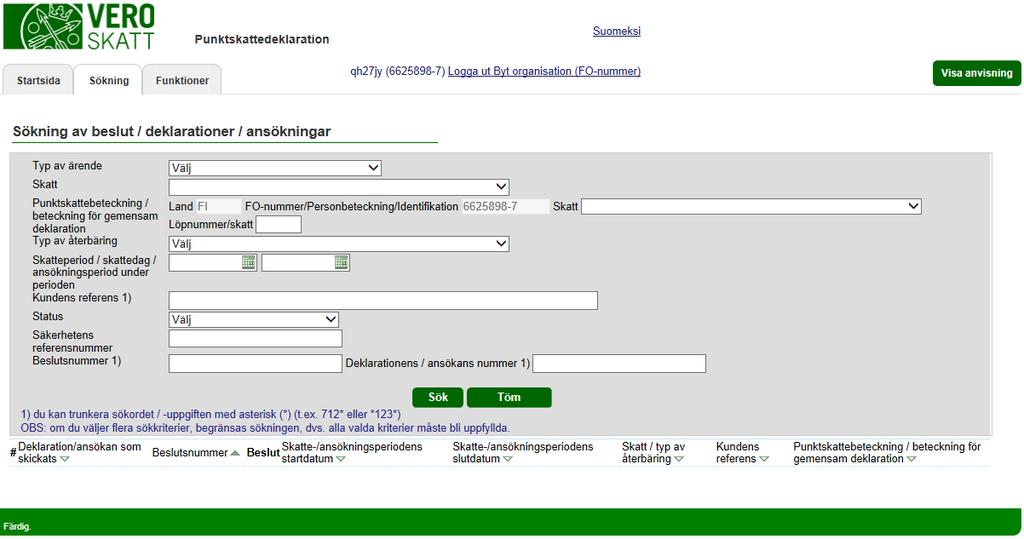Switch language via Suomeksi link

point(616,31)
